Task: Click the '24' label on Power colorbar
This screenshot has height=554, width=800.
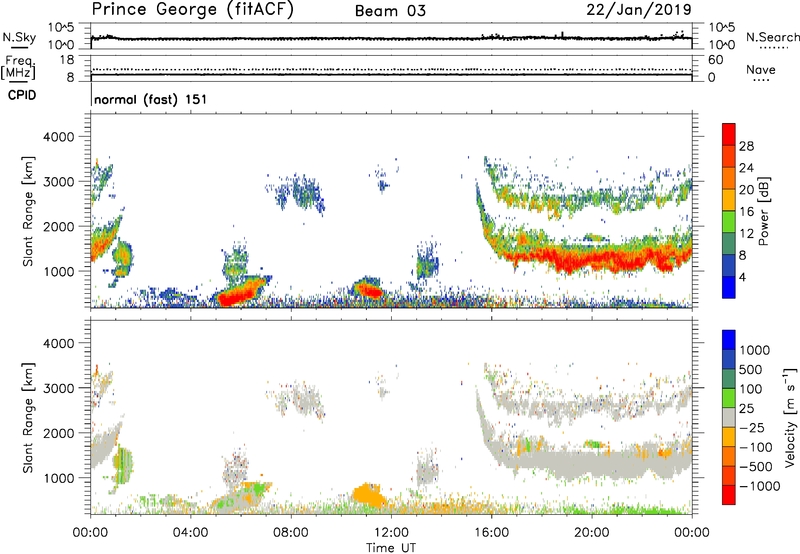Action: coord(746,168)
